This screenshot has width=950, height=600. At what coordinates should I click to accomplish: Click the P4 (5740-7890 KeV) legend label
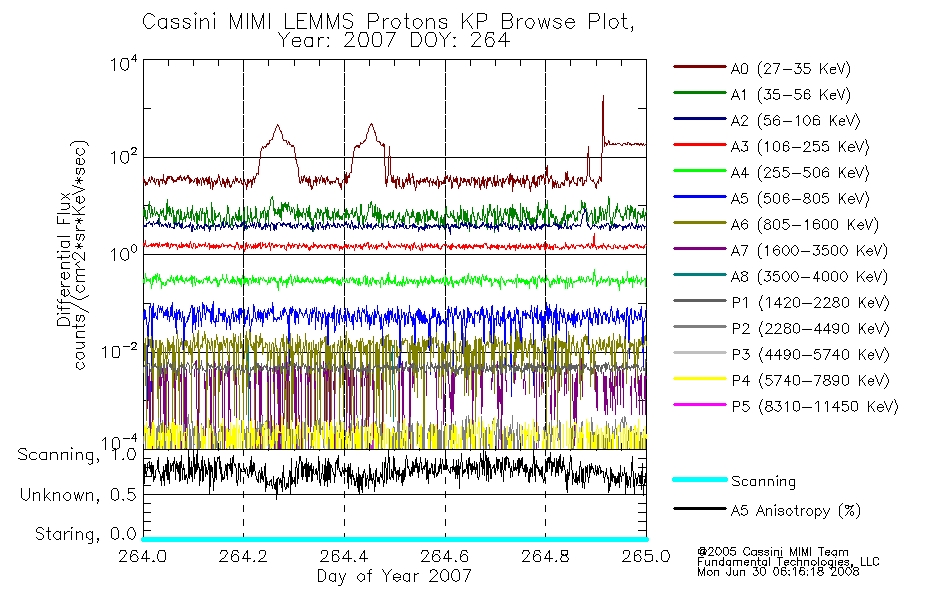pyautogui.click(x=810, y=381)
